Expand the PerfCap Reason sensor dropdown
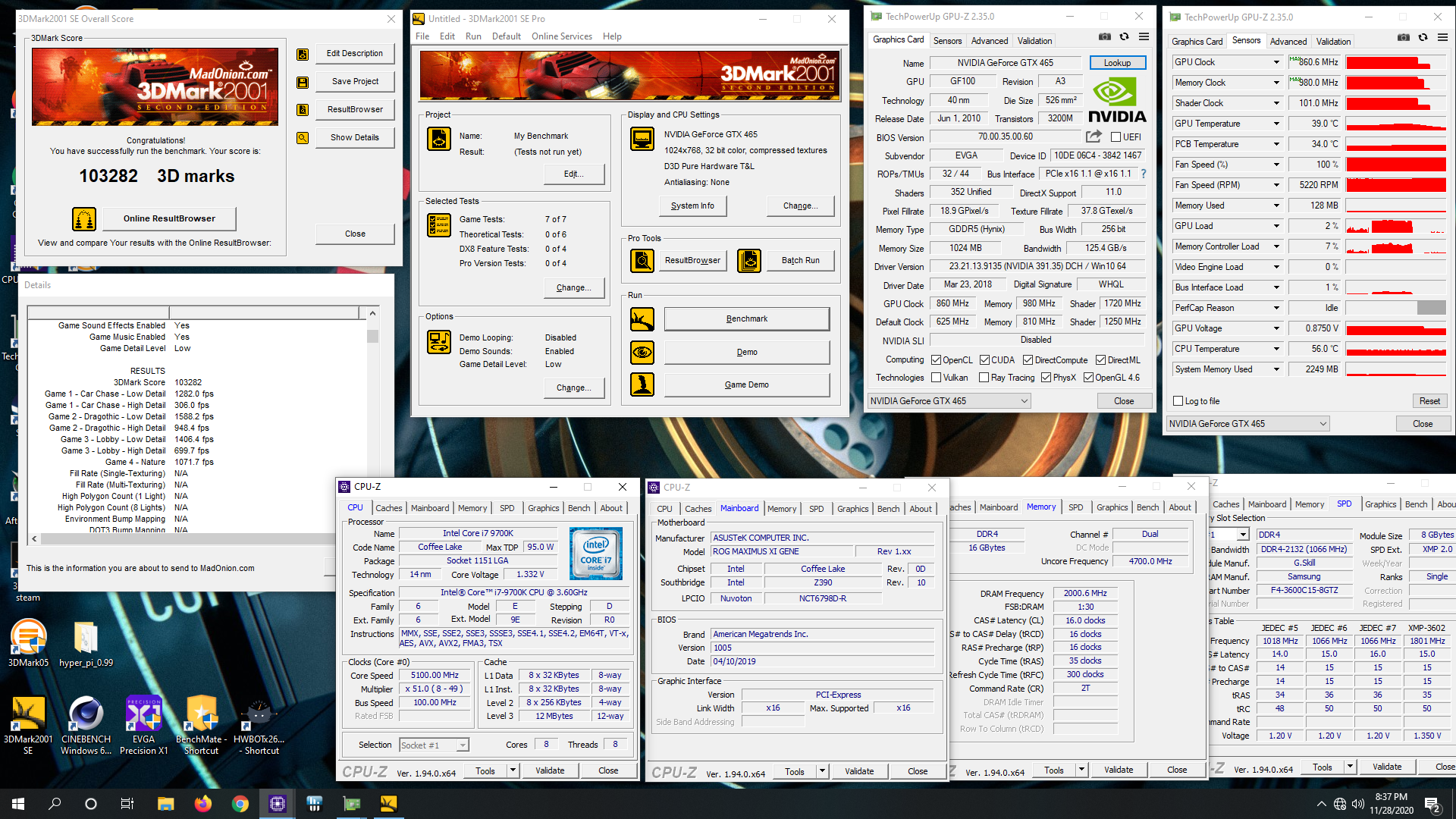1456x819 pixels. 1276,308
